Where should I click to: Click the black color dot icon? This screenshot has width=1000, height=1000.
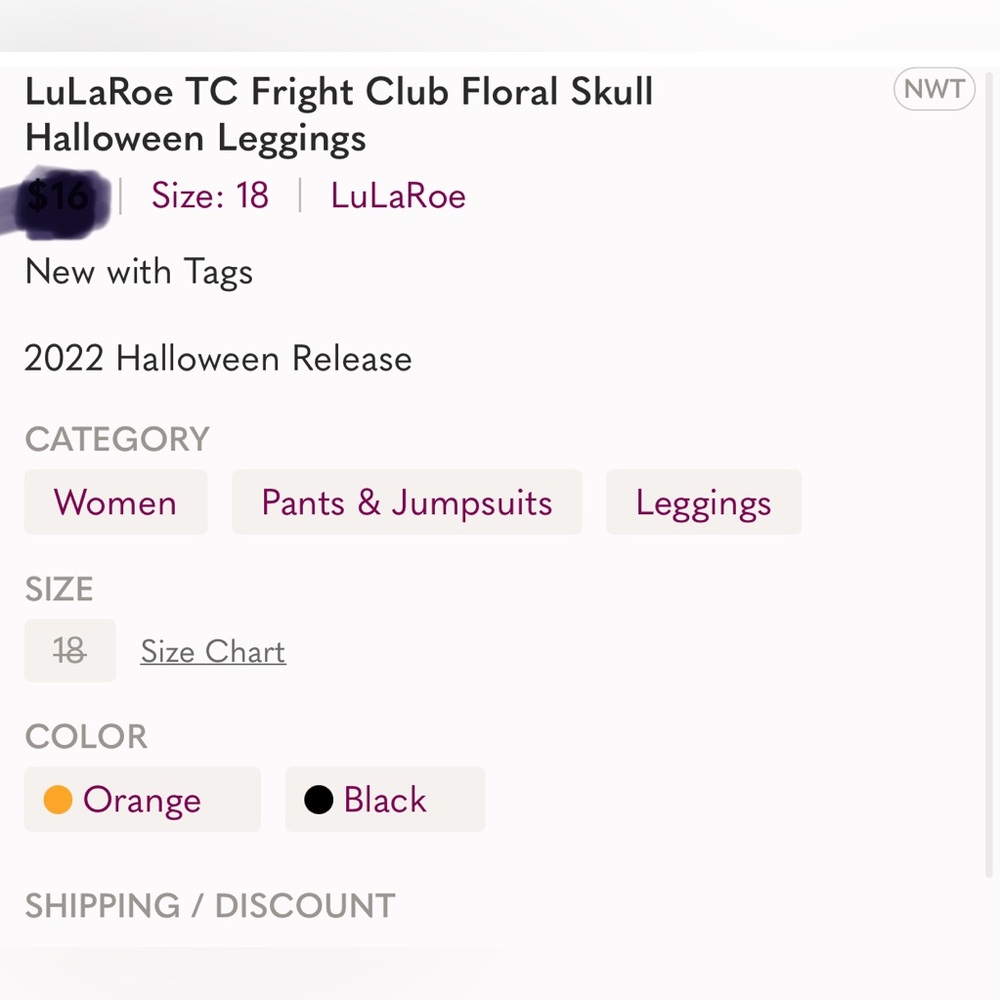pyautogui.click(x=318, y=800)
